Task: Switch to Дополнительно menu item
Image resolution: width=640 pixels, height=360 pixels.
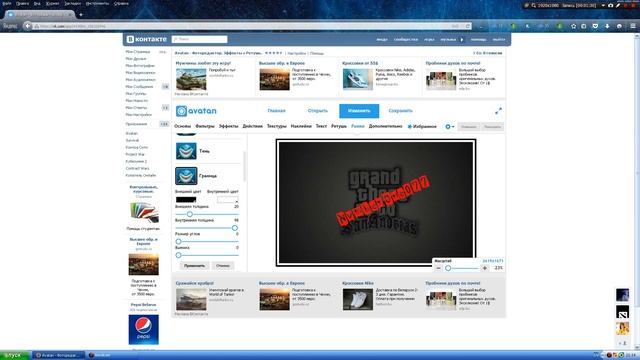Action: click(385, 127)
